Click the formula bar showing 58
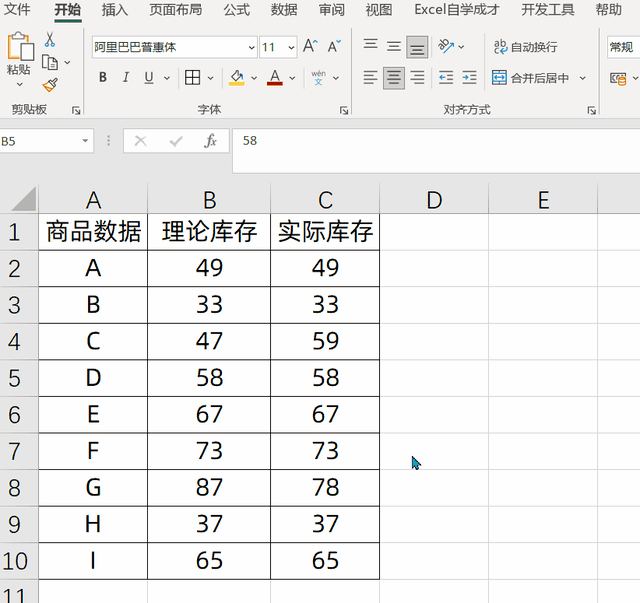The image size is (640, 603). (x=436, y=150)
